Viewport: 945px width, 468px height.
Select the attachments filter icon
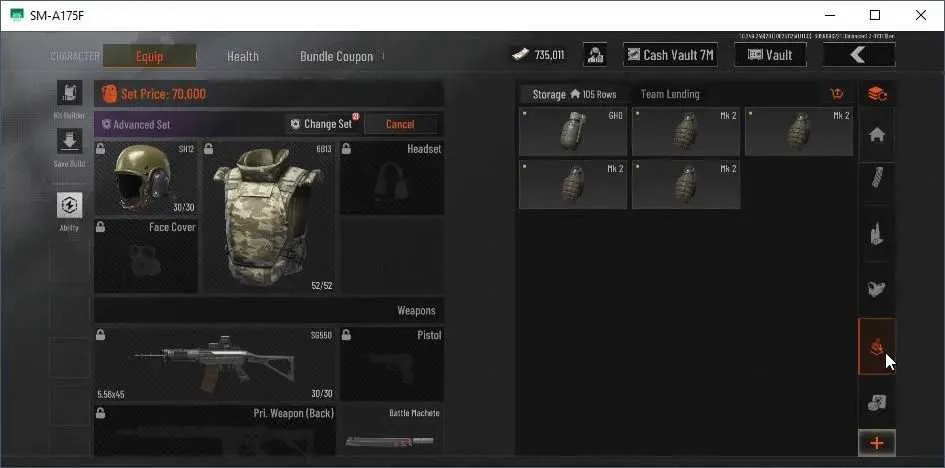tap(876, 289)
